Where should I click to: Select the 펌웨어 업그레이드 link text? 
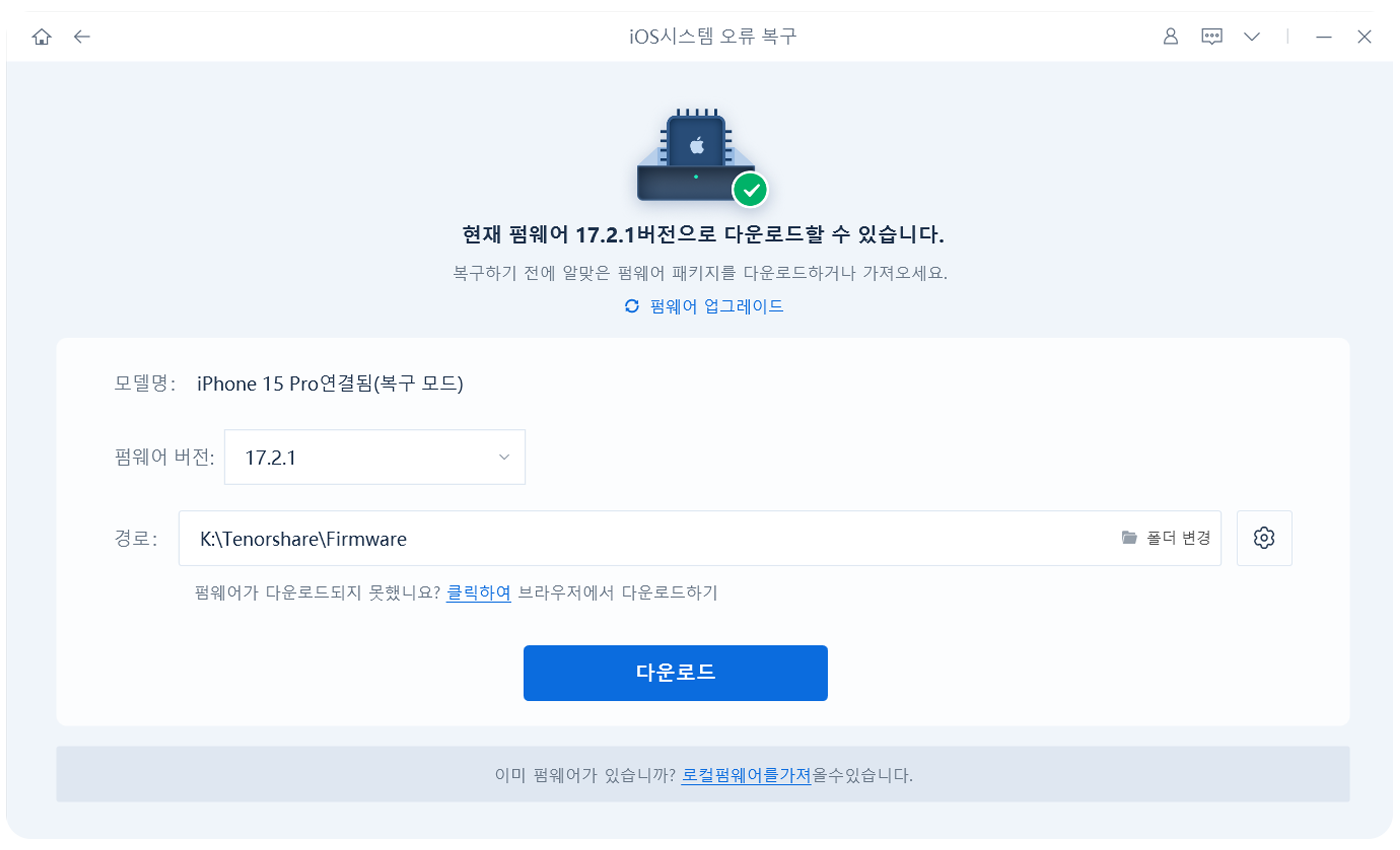tap(716, 306)
